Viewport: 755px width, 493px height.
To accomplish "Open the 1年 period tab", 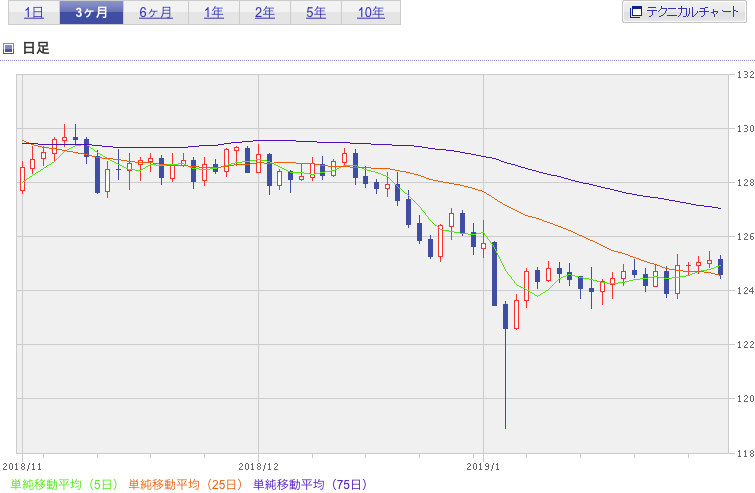I will point(214,13).
